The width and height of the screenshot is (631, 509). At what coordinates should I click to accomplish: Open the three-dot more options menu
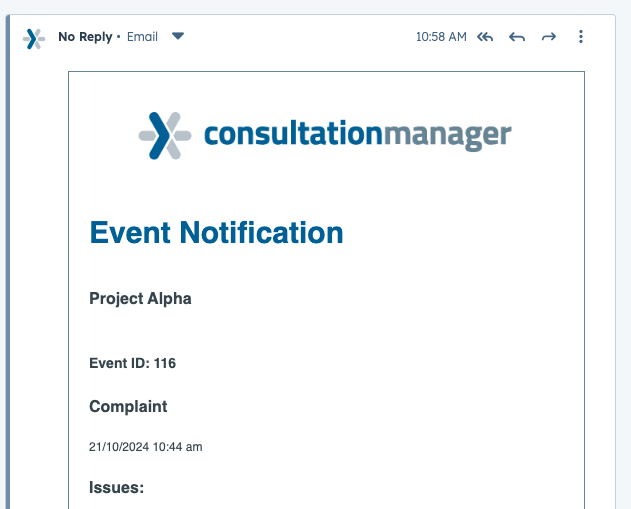point(581,37)
